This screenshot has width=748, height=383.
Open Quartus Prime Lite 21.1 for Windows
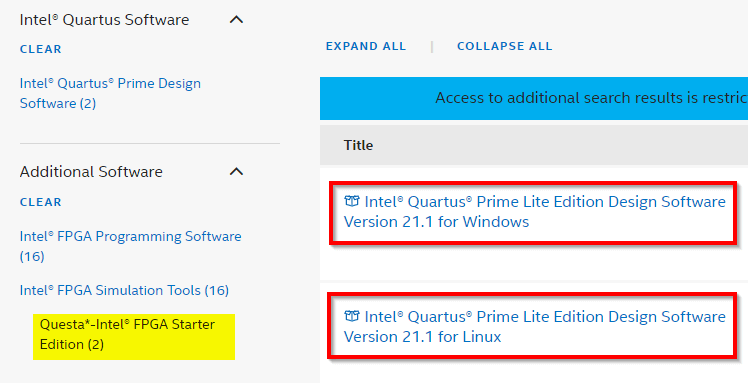(534, 211)
